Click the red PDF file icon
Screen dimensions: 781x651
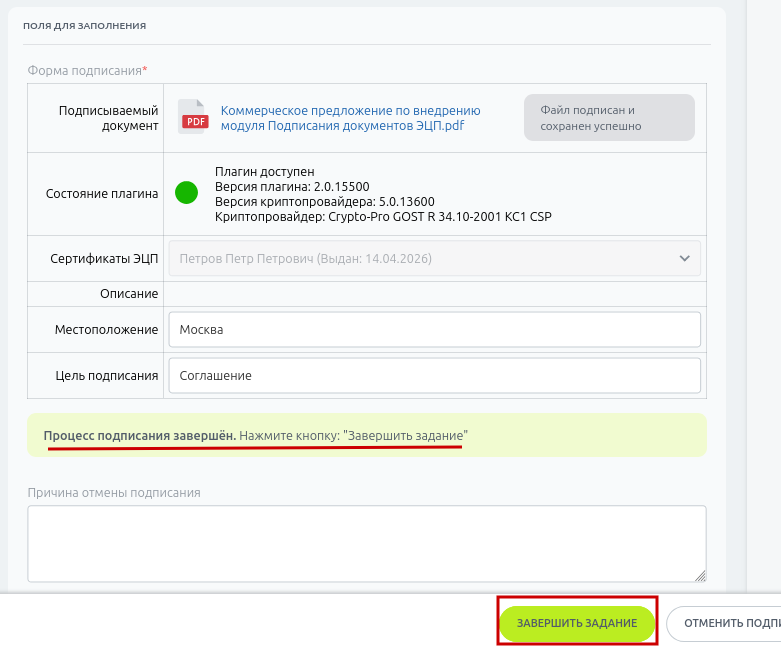coord(193,117)
